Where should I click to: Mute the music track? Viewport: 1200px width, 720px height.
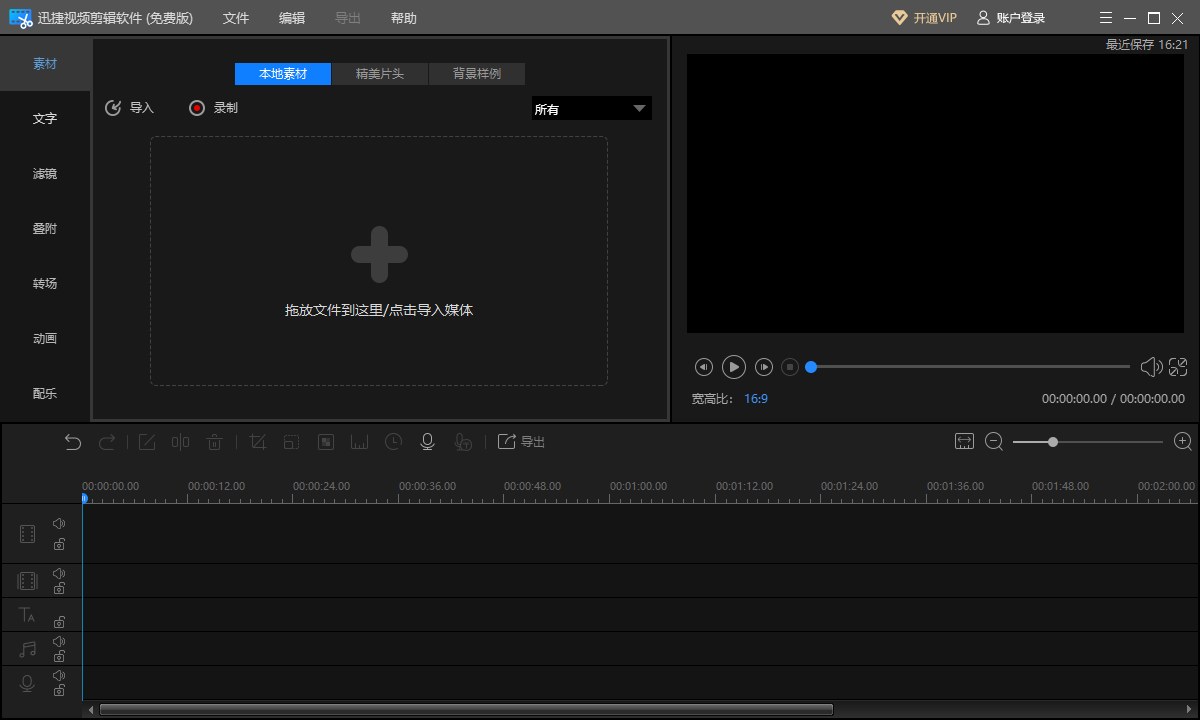[59, 641]
